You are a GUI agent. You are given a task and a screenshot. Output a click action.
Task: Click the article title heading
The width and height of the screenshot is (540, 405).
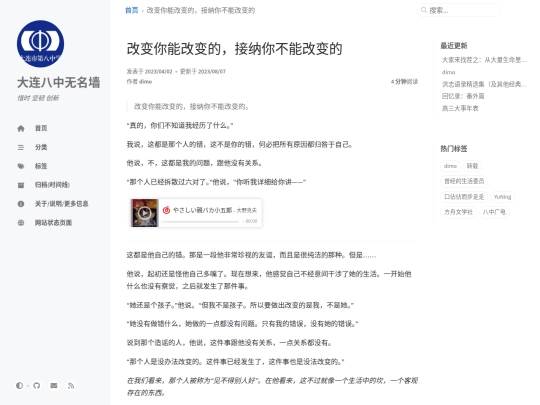click(235, 49)
